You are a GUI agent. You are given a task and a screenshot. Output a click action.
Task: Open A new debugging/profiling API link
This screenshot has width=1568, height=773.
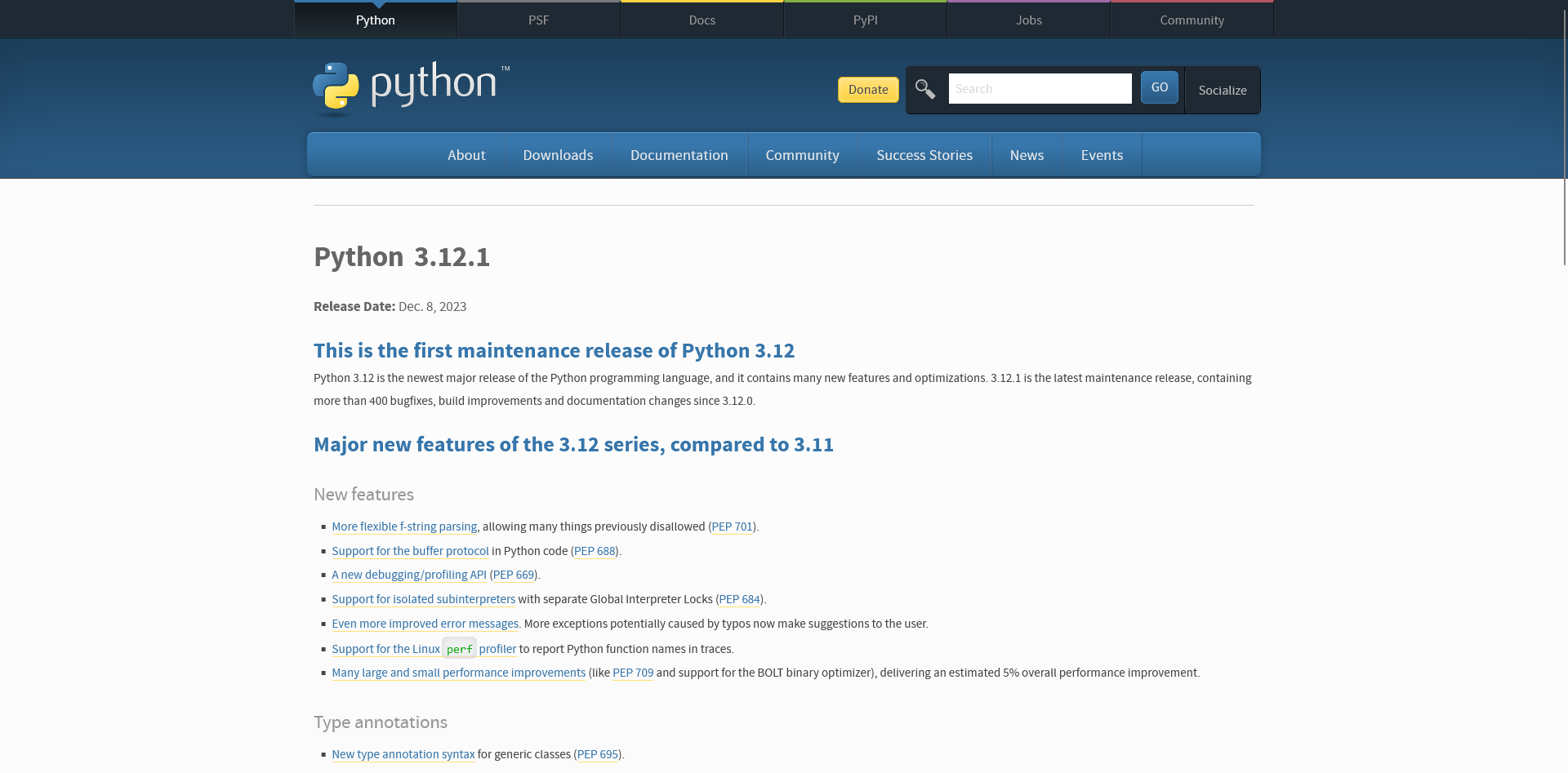(409, 575)
